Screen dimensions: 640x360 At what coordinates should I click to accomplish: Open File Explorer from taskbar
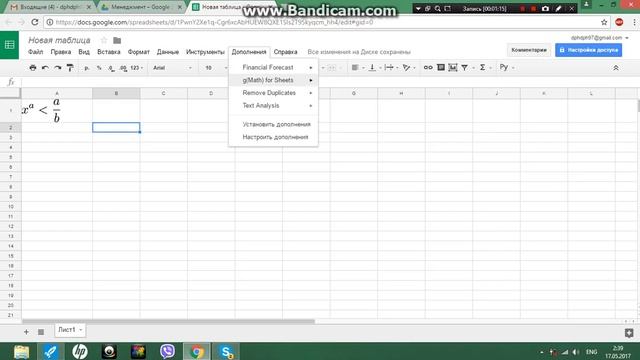point(21,351)
